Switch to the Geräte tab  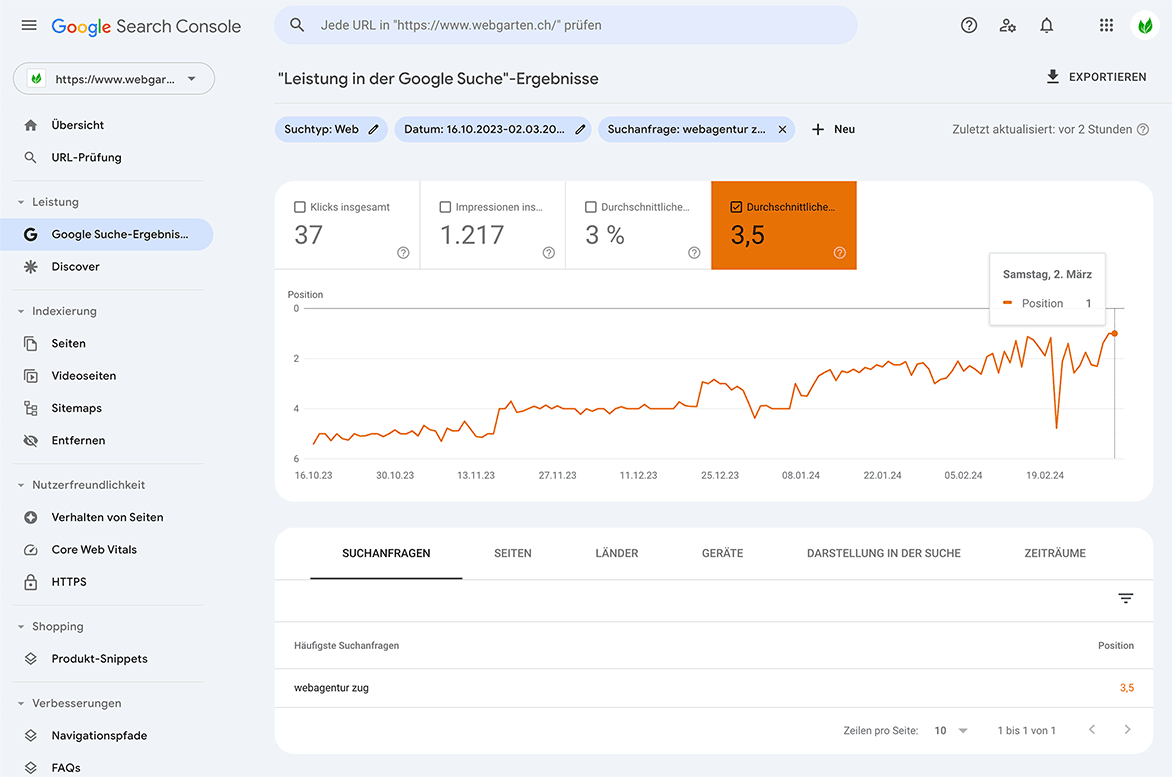(x=723, y=553)
